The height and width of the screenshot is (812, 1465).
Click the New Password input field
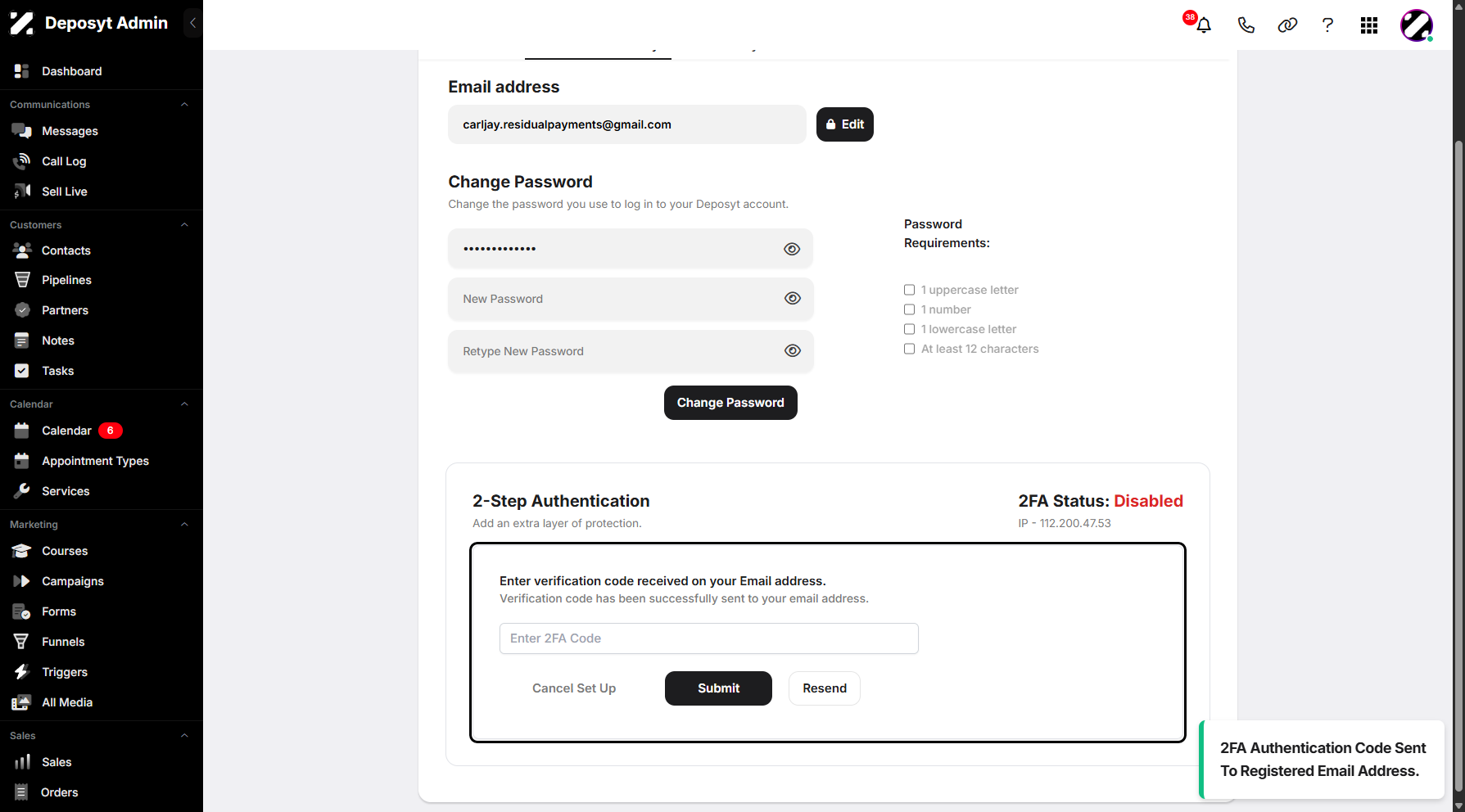coord(631,299)
